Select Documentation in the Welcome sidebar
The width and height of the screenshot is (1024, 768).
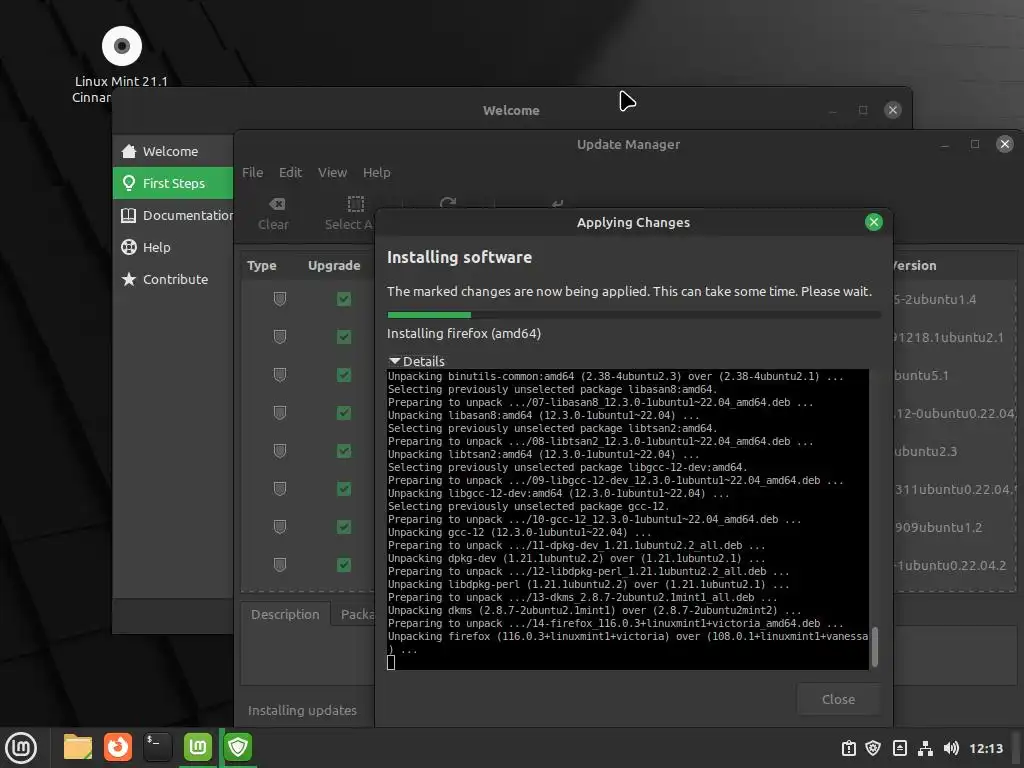[x=173, y=216]
